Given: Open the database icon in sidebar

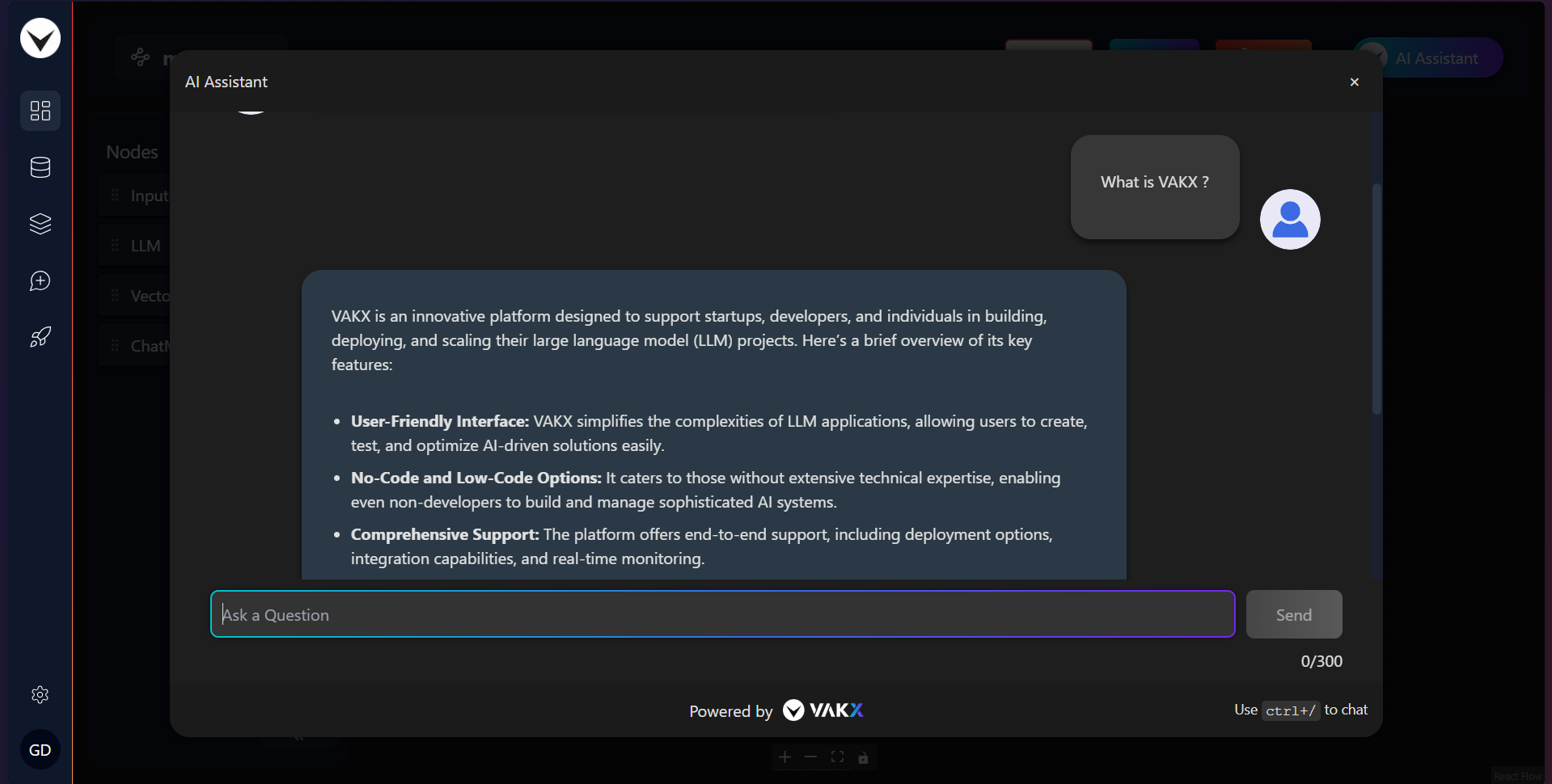Looking at the screenshot, I should click(x=40, y=167).
